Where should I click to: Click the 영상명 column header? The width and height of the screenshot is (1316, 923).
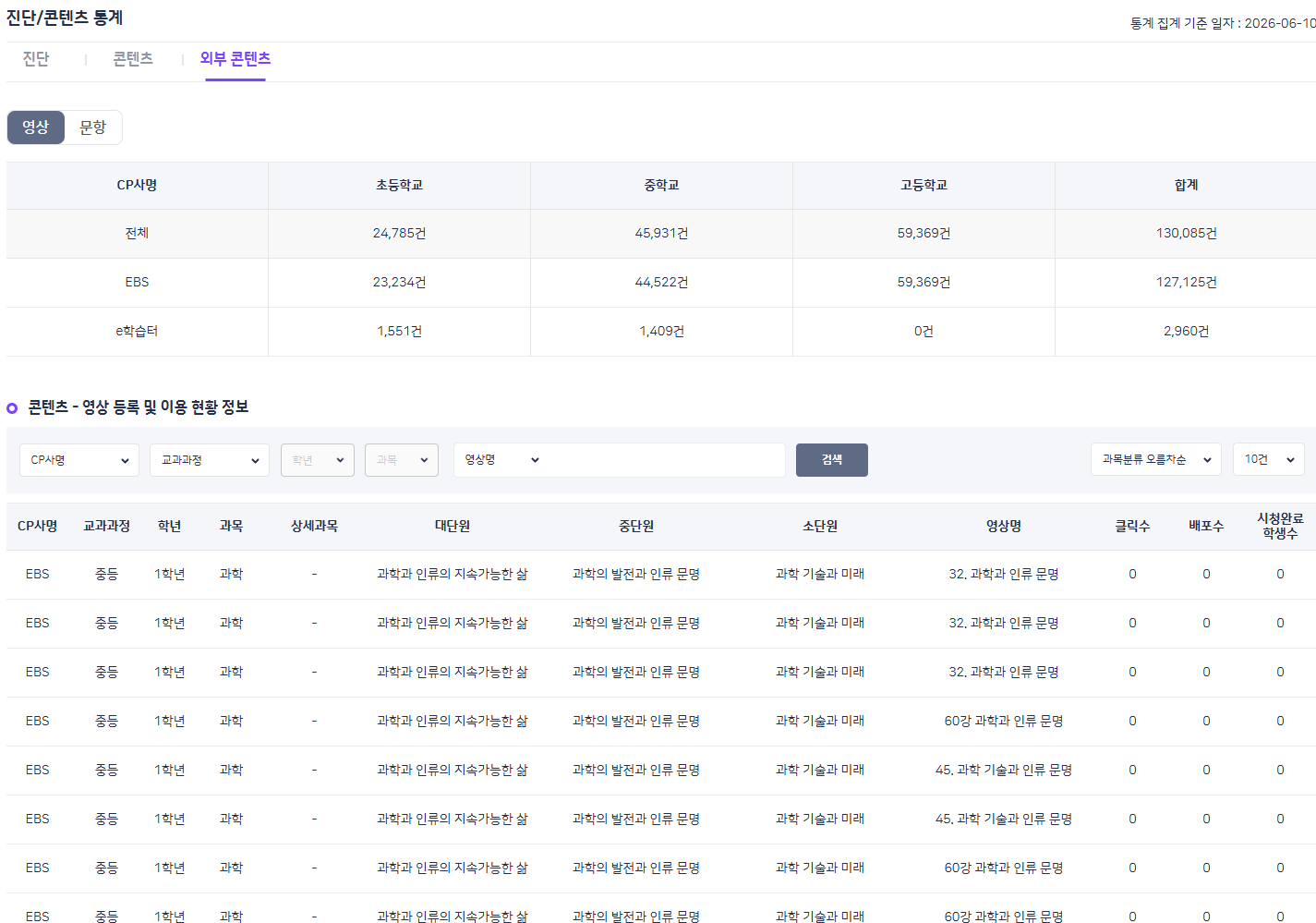coord(1004,527)
